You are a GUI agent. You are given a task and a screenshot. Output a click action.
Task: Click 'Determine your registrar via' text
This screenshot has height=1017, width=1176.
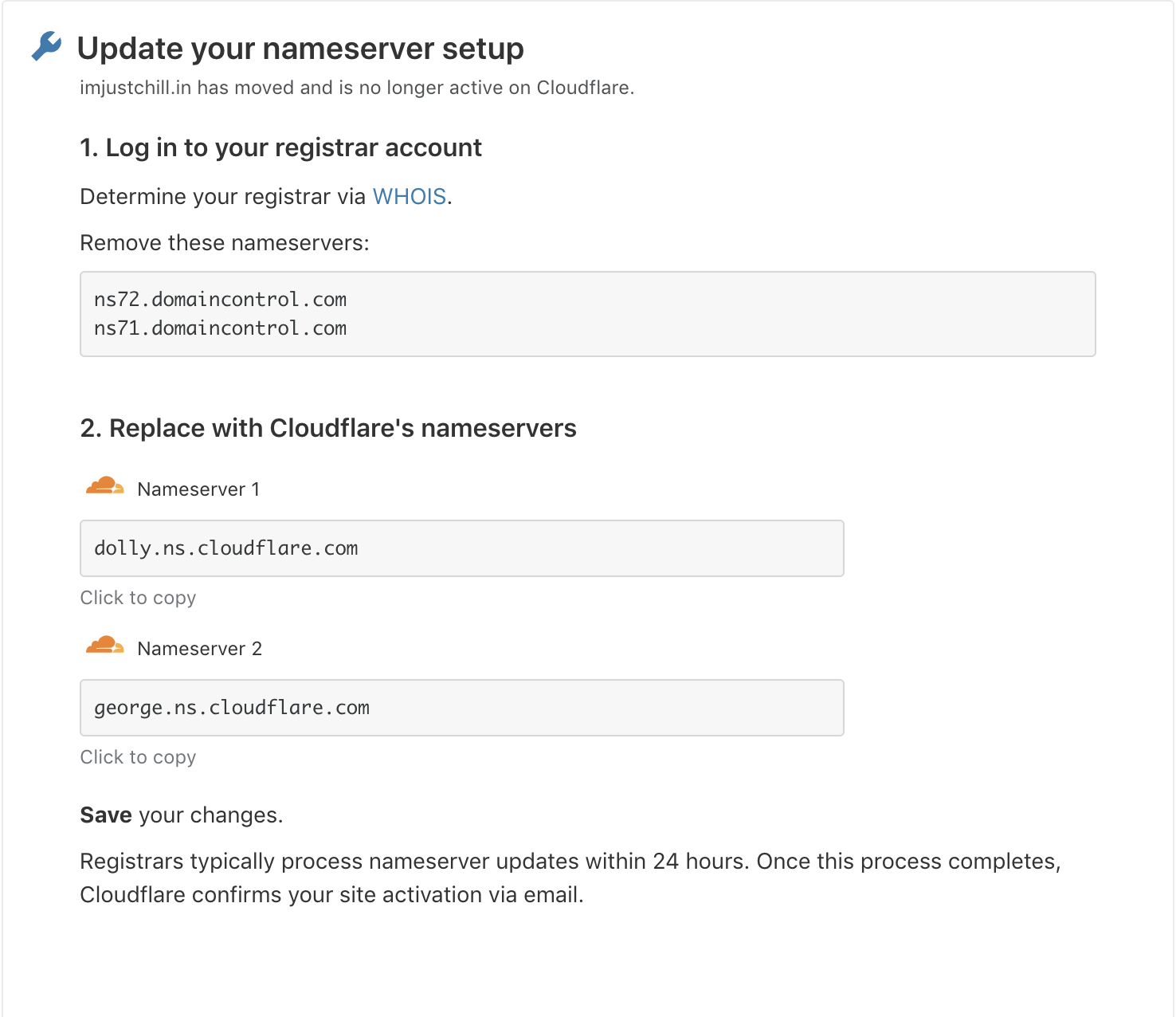[x=223, y=197]
